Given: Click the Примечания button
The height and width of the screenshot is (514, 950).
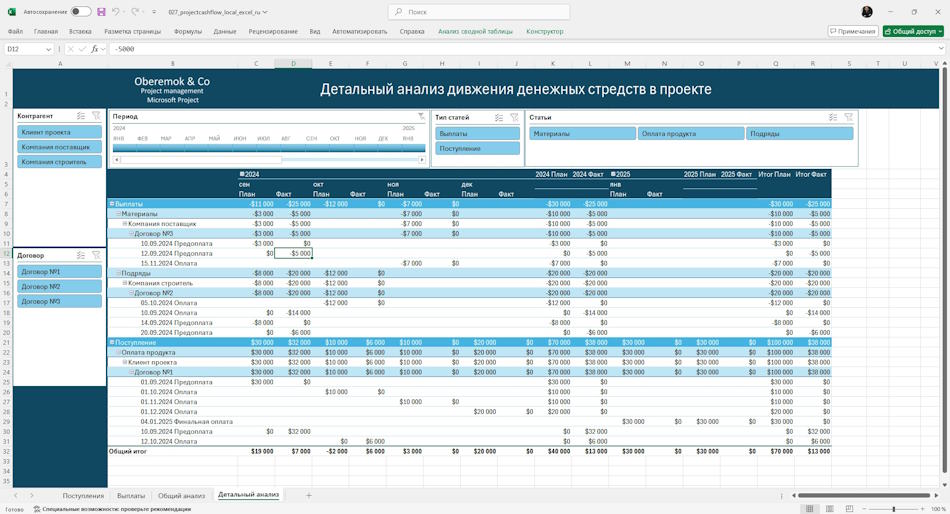Looking at the screenshot, I should coord(852,31).
